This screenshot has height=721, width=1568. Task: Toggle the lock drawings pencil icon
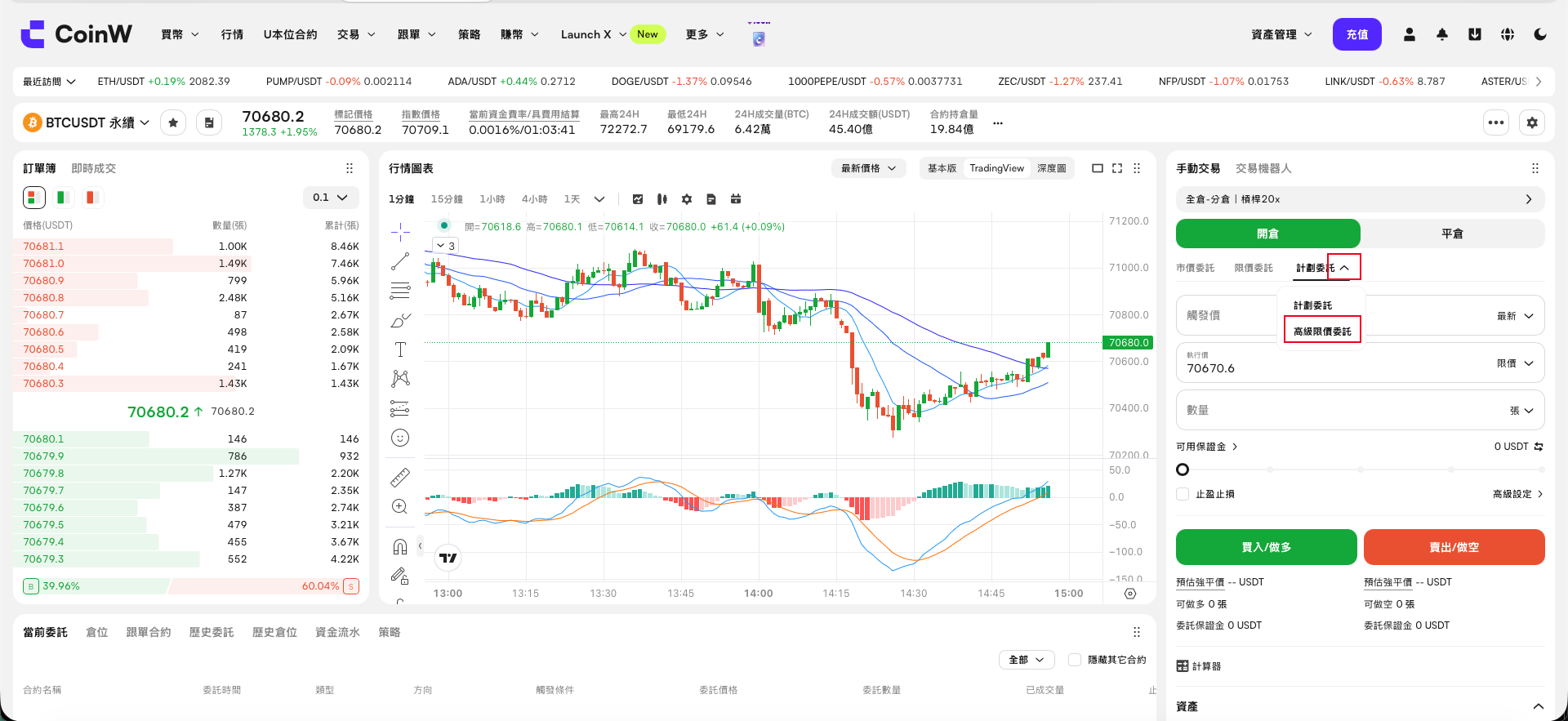(x=400, y=576)
